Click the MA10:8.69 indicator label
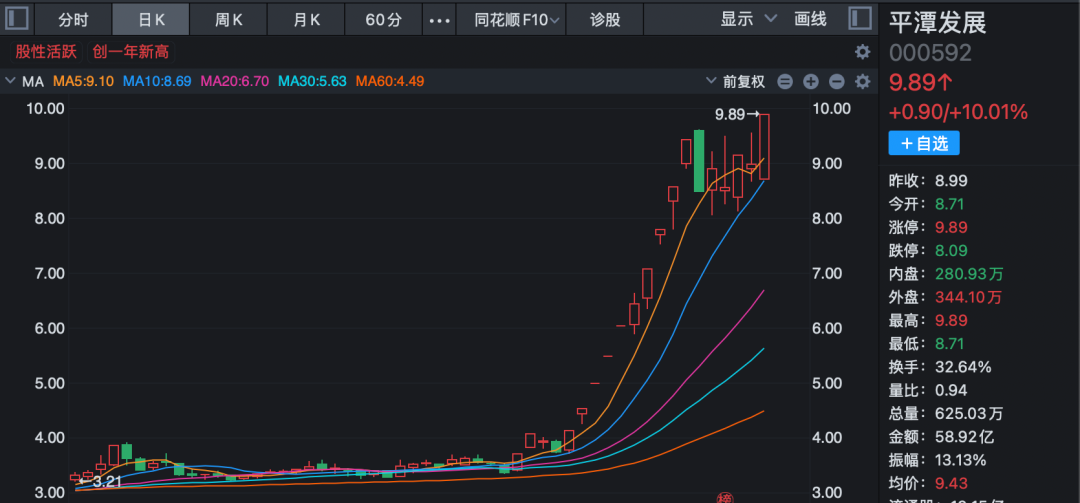 coord(157,82)
